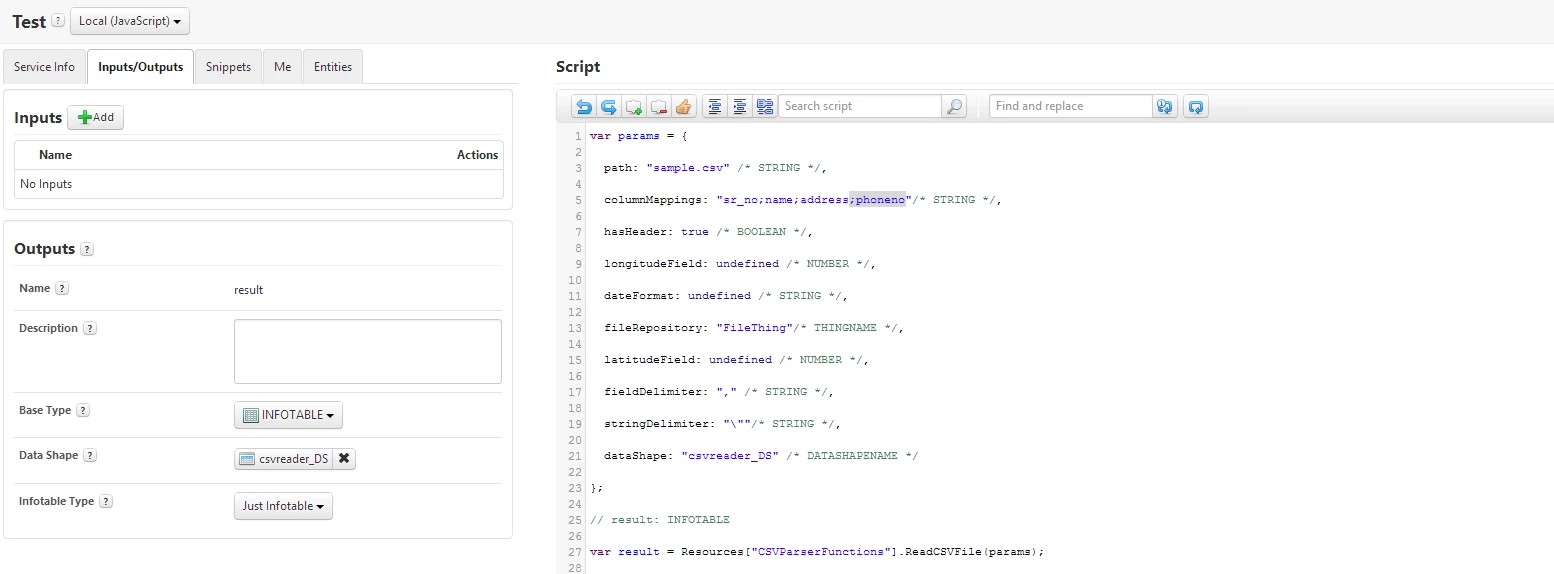Viewport: 1554px width, 574px height.
Task: Click line number 27 in the gutter
Action: pyautogui.click(x=575, y=552)
